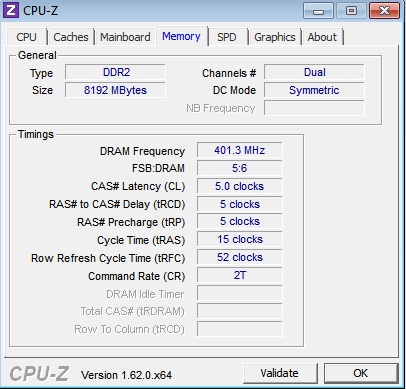Click the empty DRAM Idle Timer field

coord(239,293)
